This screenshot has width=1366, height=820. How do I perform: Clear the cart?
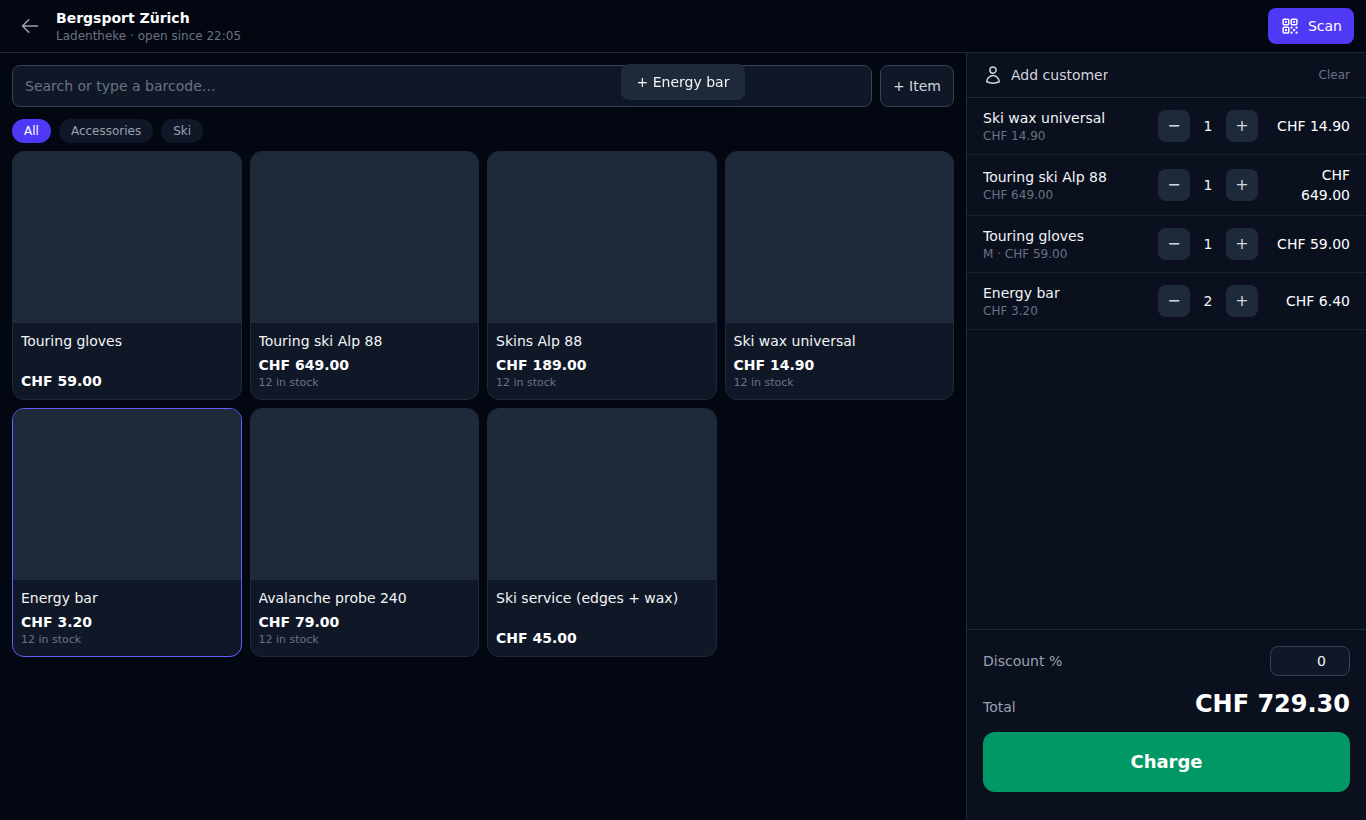tap(1334, 75)
